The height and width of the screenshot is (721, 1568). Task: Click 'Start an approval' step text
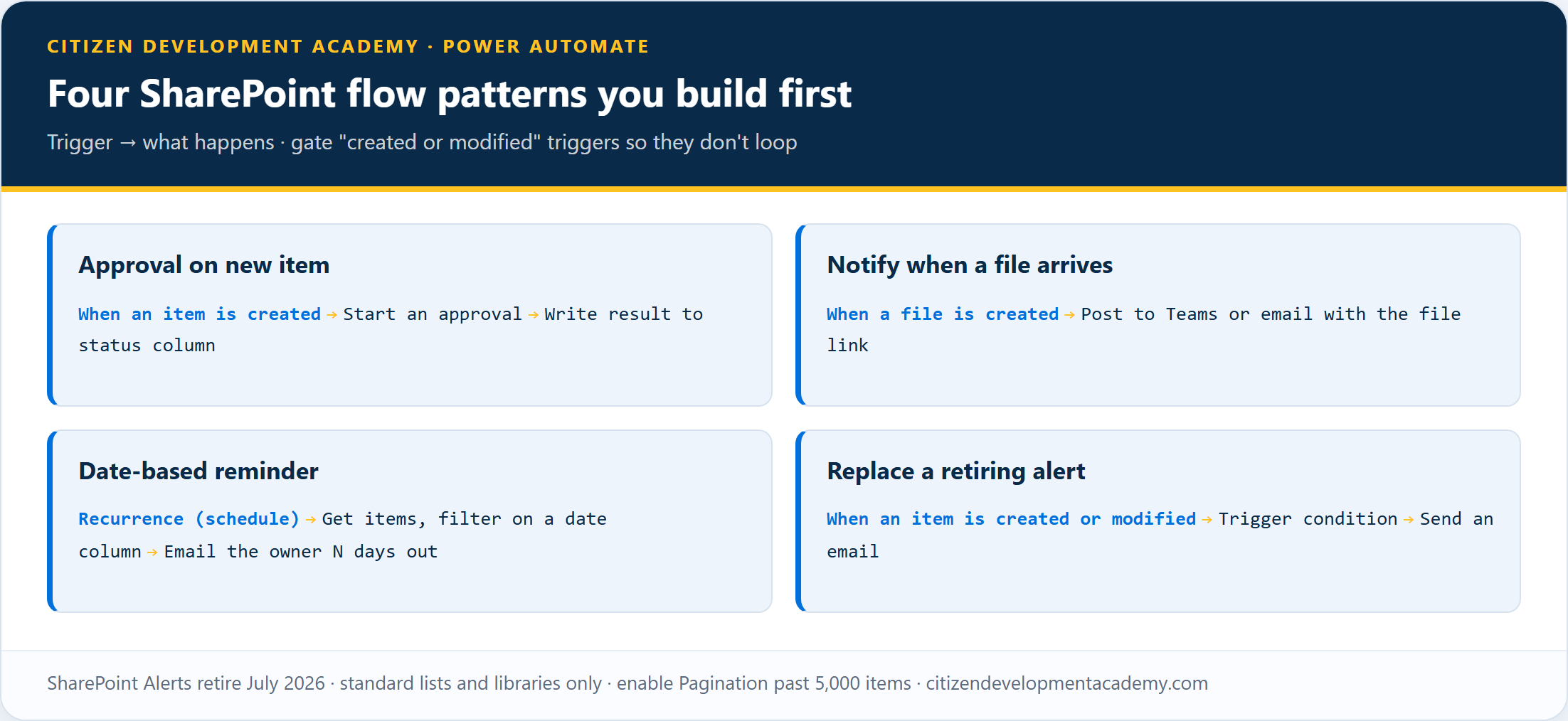coord(433,314)
